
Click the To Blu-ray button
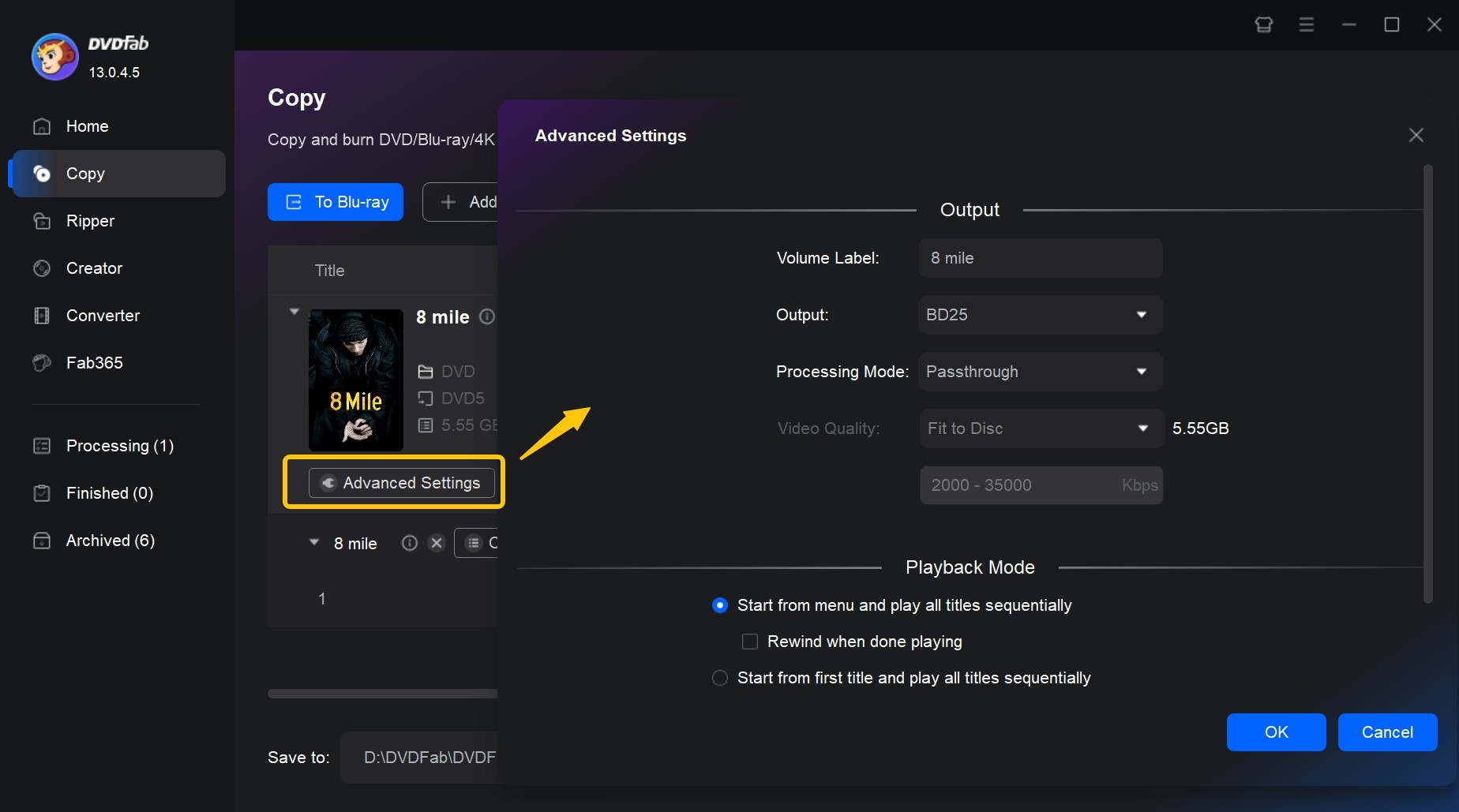click(x=335, y=202)
